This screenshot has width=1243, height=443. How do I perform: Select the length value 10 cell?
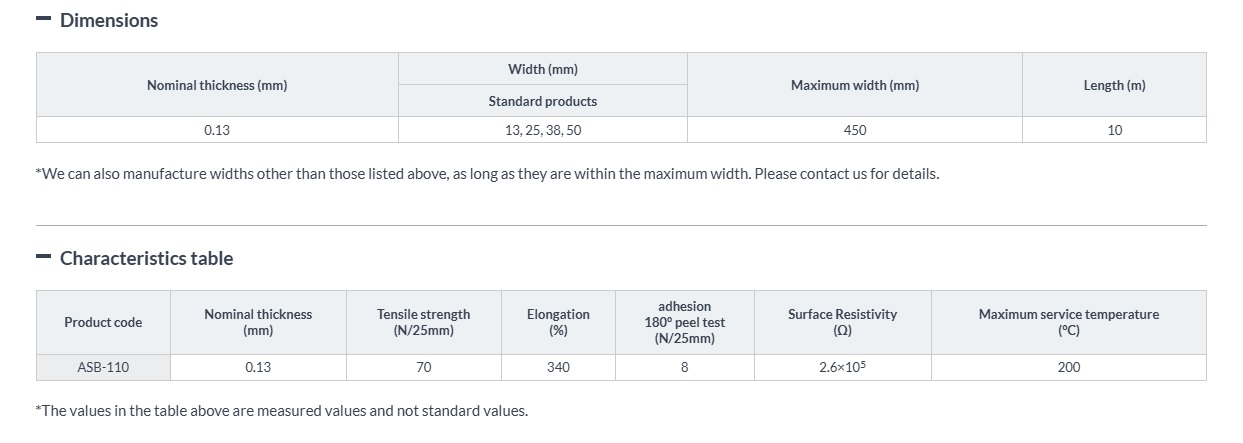[x=1114, y=130]
